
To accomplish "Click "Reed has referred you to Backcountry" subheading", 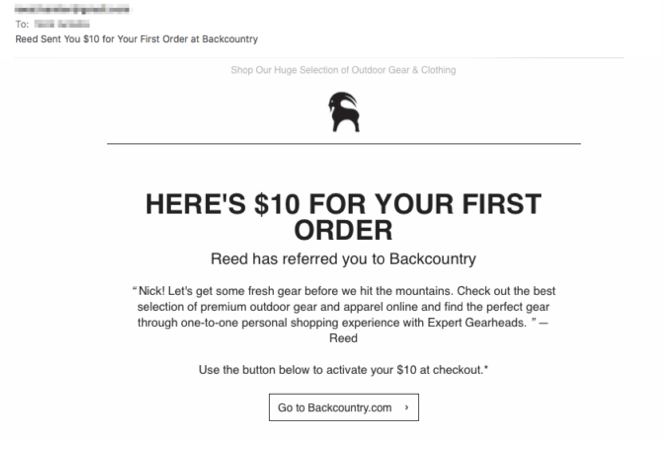I will click(343, 259).
